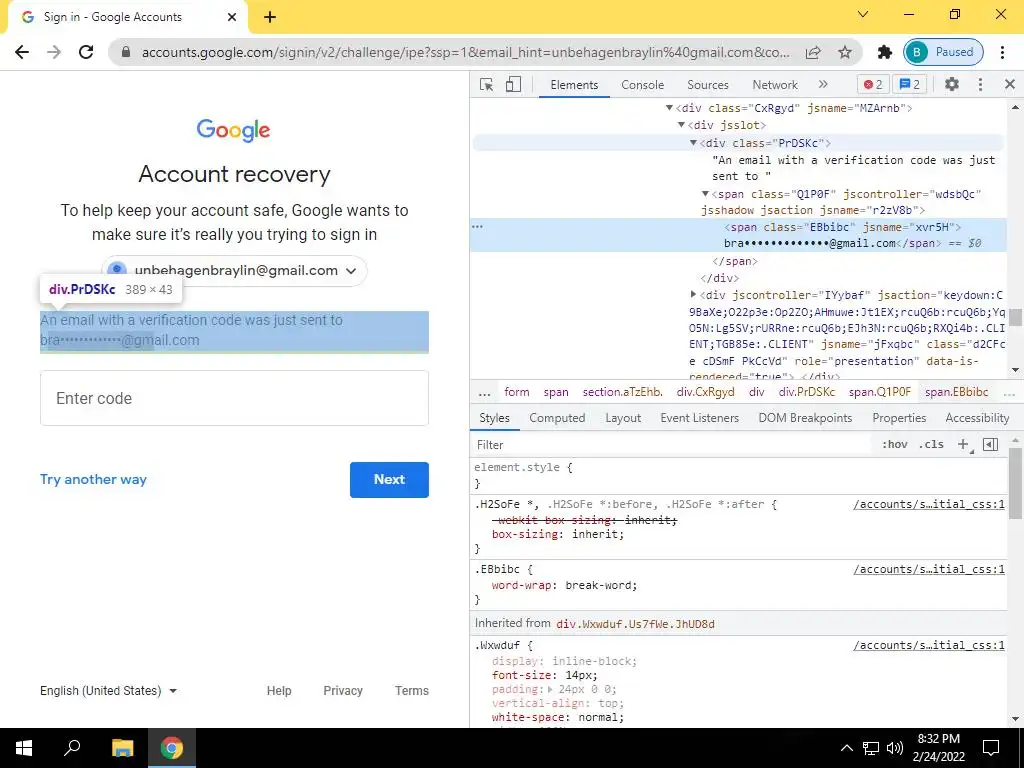Show more DevTools panels chevron

click(823, 84)
